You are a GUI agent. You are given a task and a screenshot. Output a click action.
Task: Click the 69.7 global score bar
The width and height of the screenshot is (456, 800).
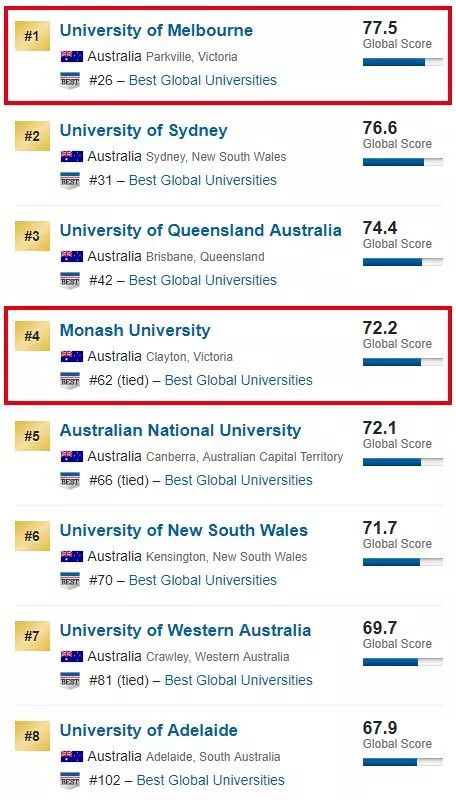tap(403, 662)
